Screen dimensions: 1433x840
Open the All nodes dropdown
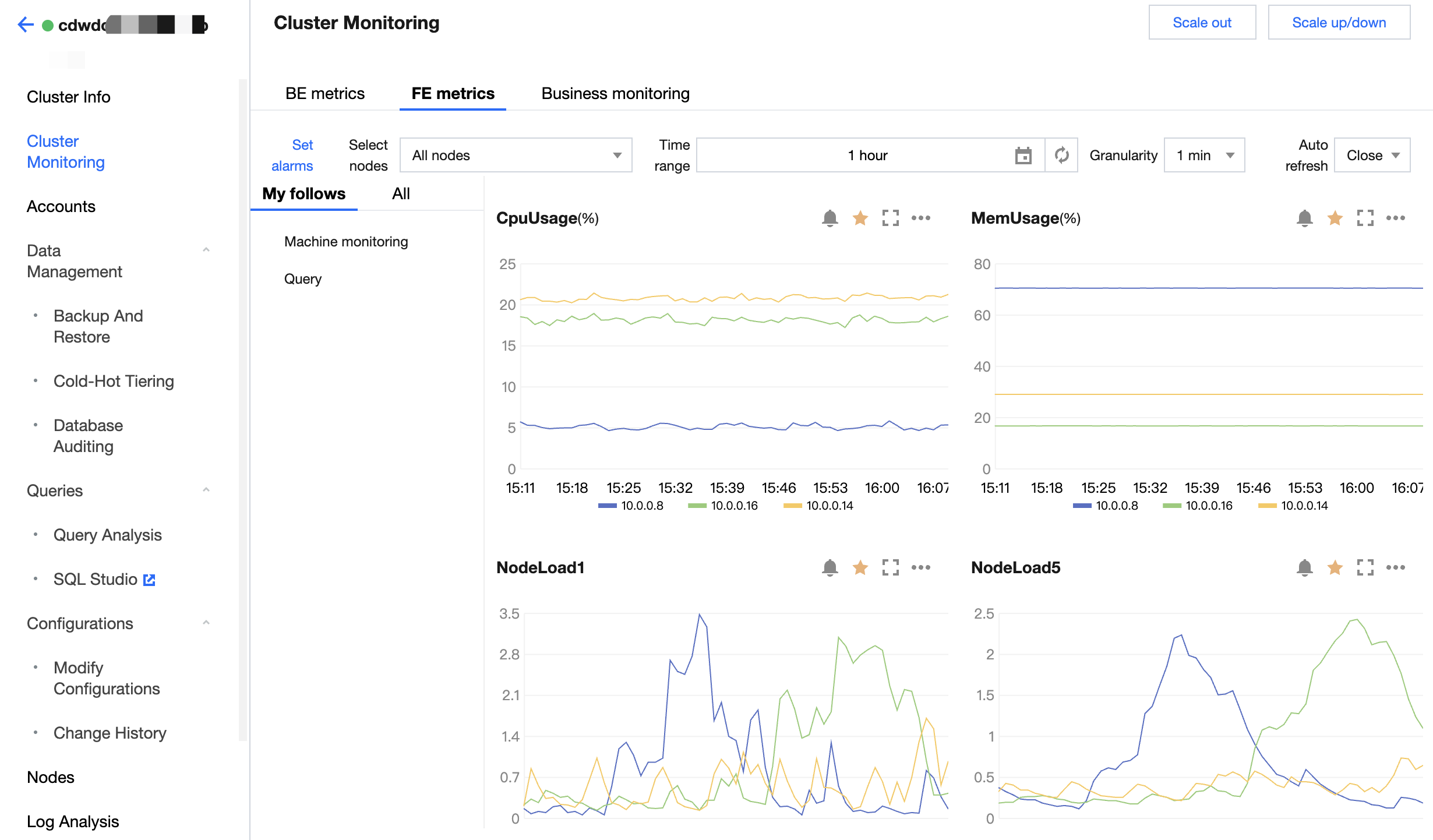pyautogui.click(x=516, y=156)
